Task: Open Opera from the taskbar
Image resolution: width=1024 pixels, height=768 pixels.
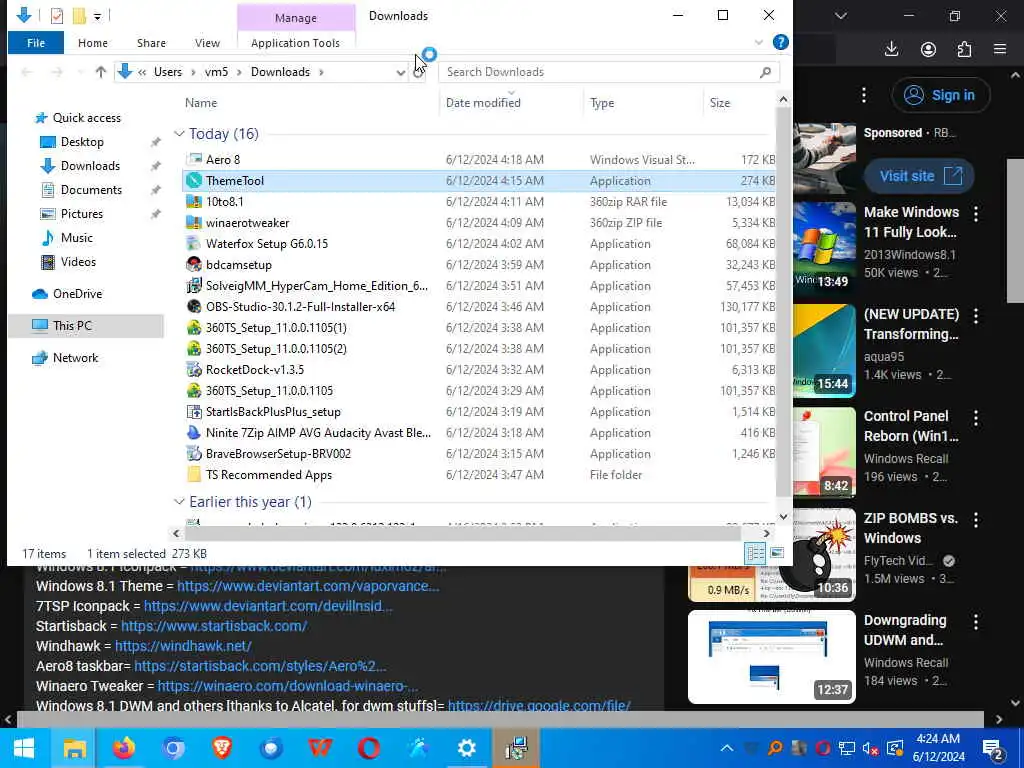Action: tap(369, 748)
